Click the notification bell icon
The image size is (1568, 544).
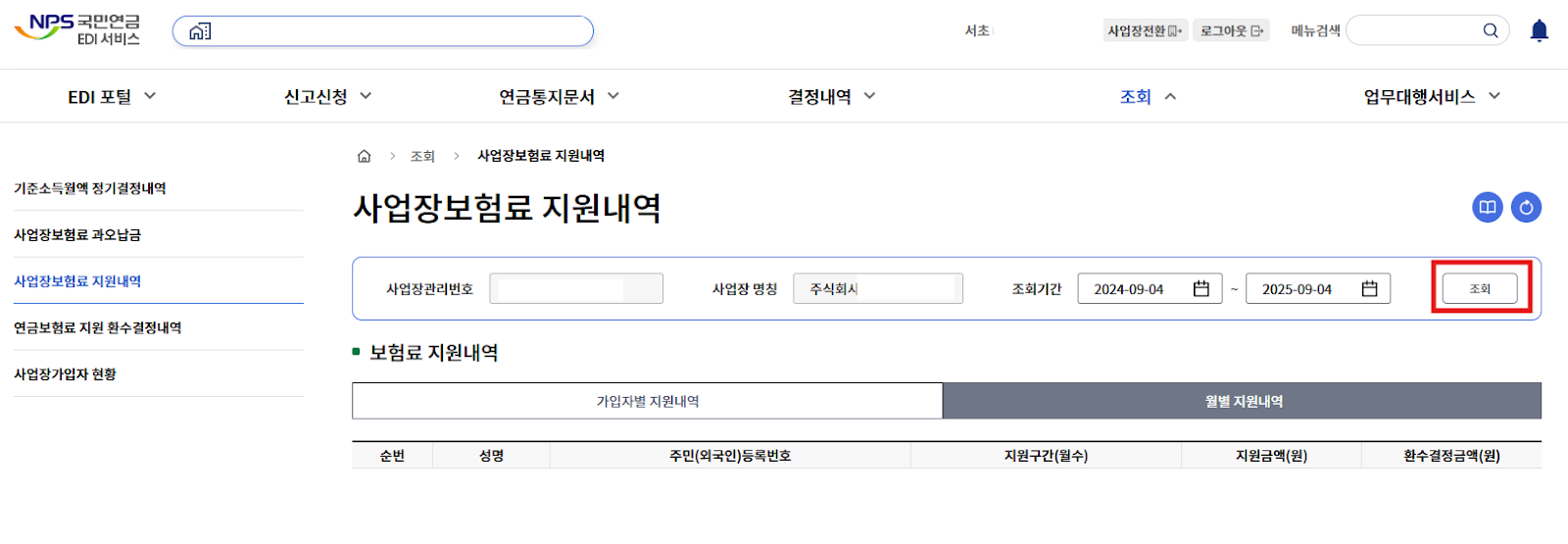click(1539, 31)
